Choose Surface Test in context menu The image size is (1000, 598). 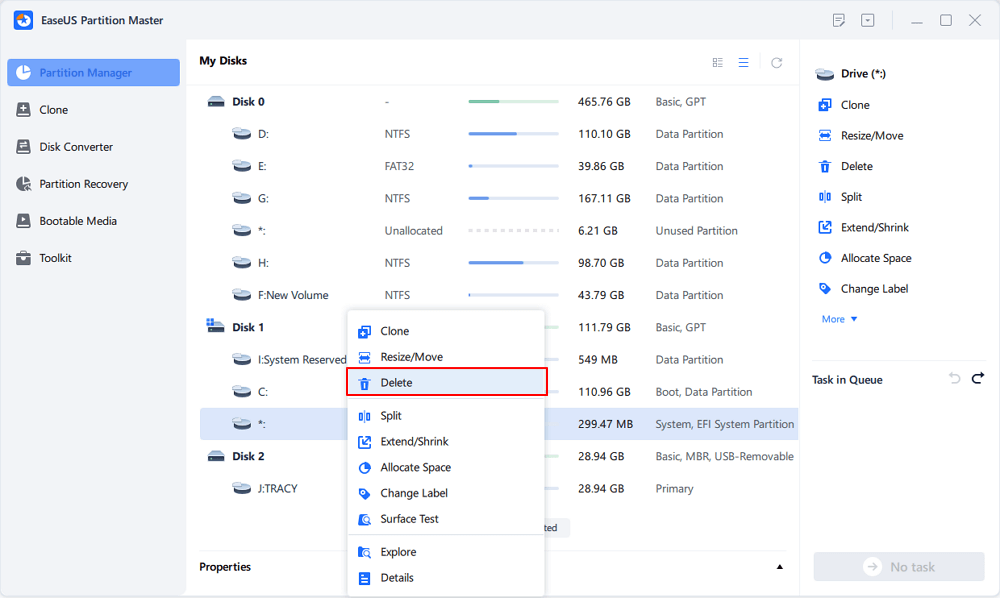[x=409, y=519]
